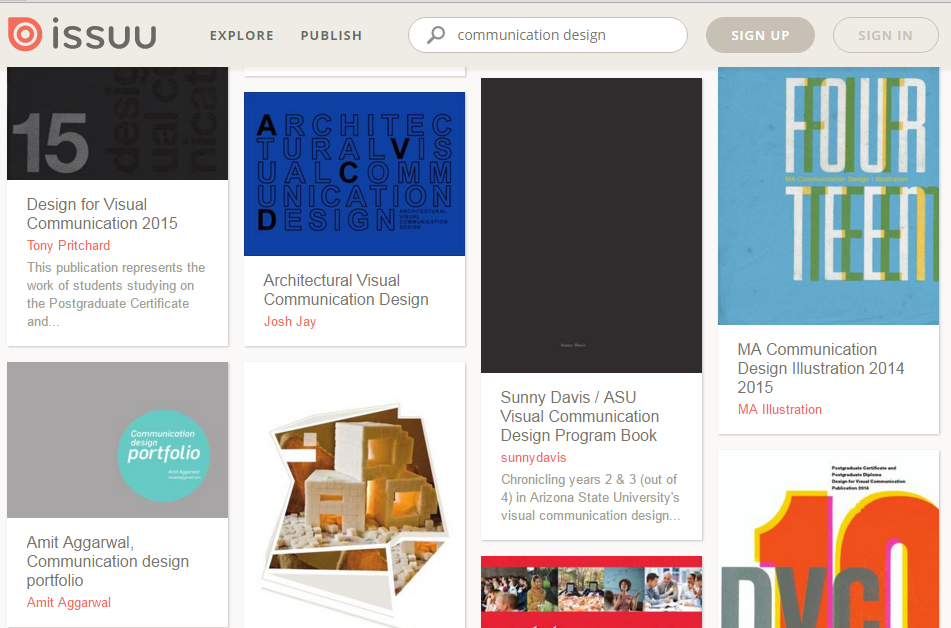This screenshot has width=951, height=628.
Task: Click the search magnifier icon
Action: [x=436, y=35]
